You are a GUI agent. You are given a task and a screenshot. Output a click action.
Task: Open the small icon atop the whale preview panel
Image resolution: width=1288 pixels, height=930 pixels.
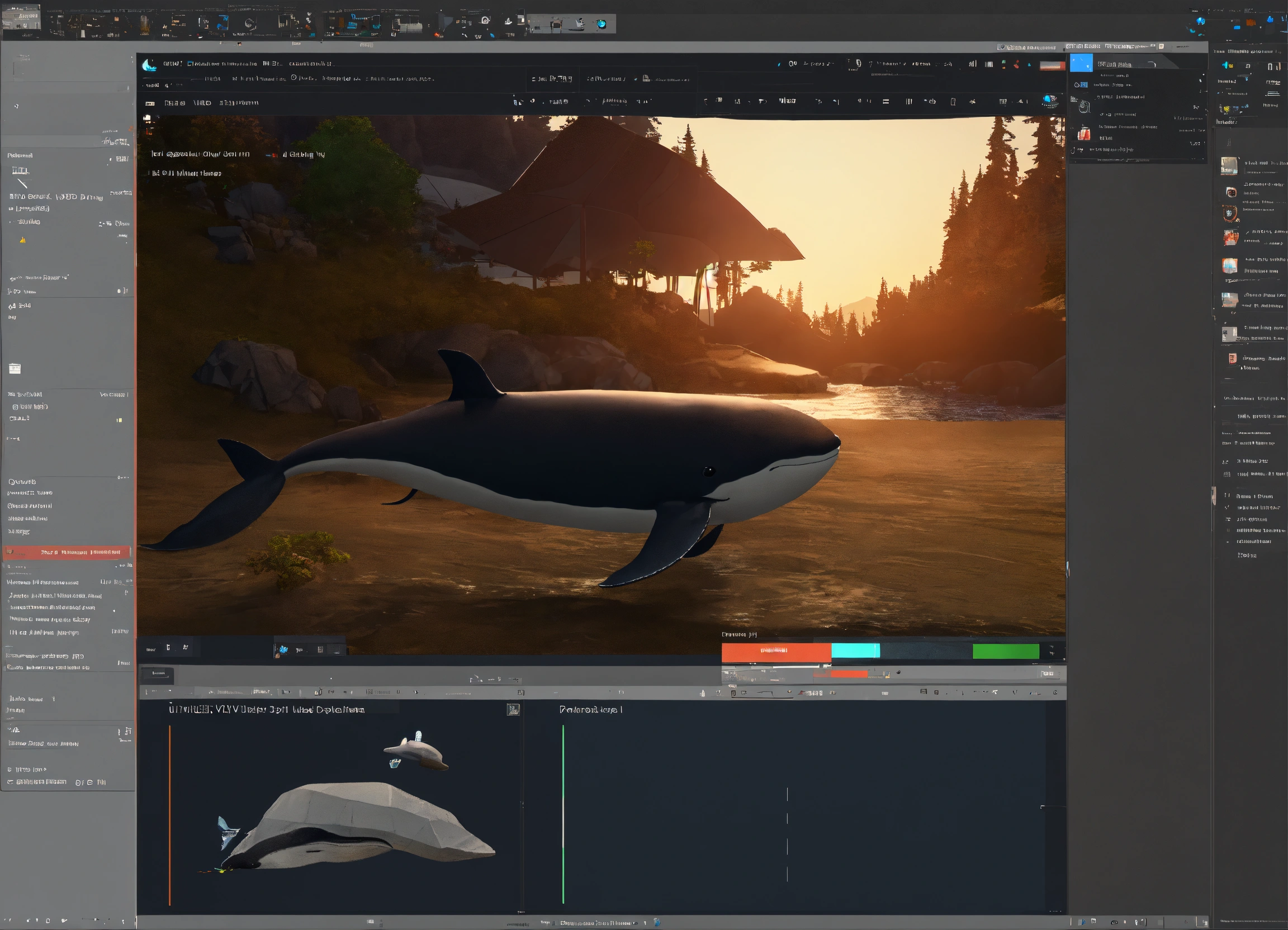click(x=513, y=710)
